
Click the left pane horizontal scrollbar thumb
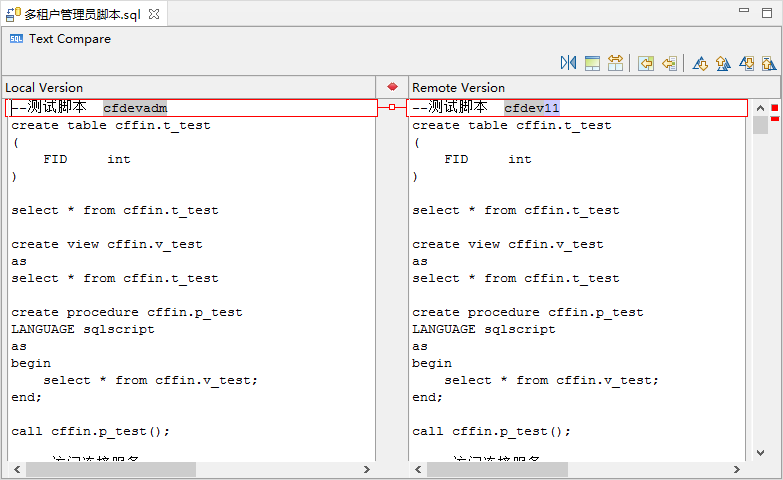click(111, 470)
